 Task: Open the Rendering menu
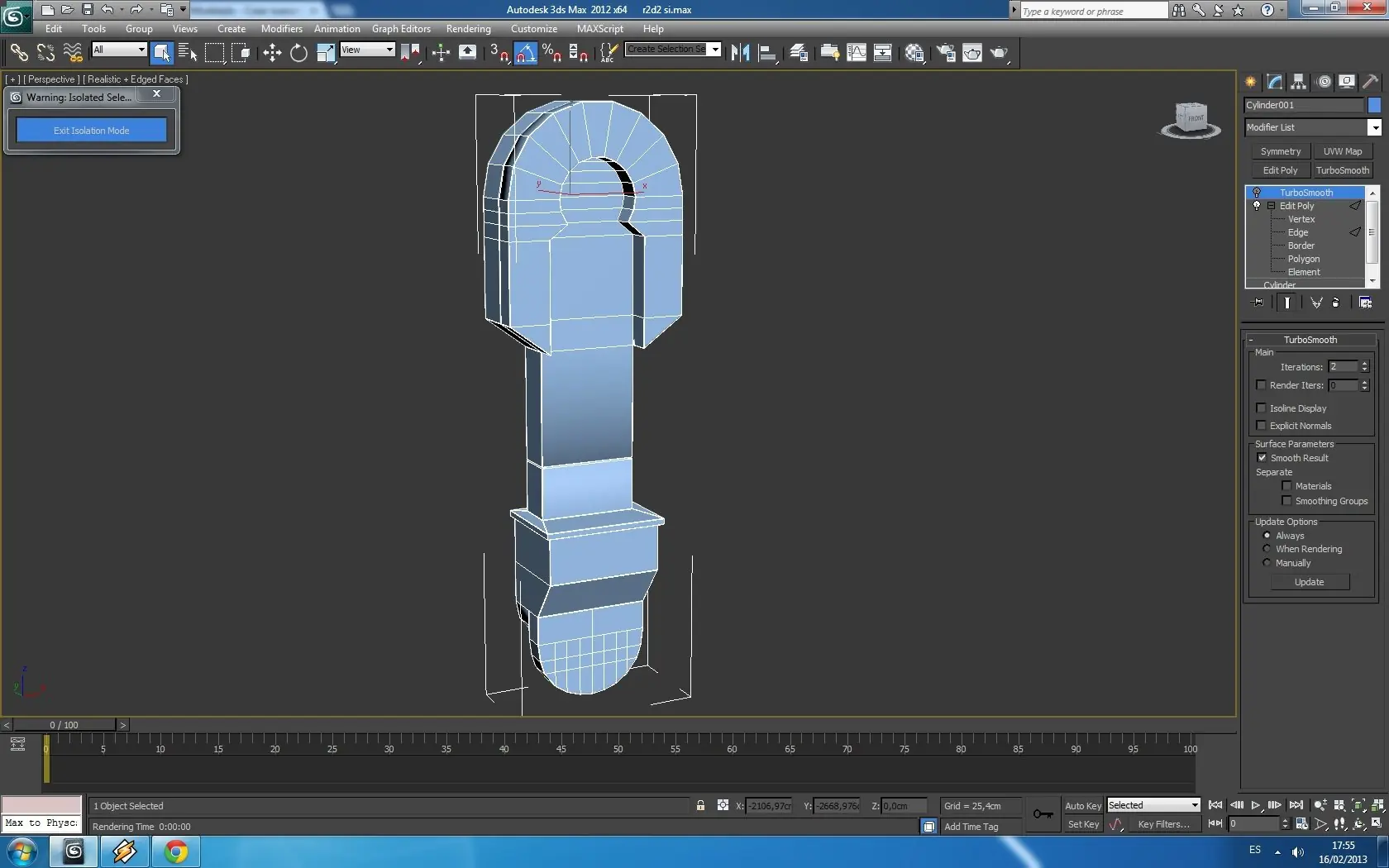point(468,28)
